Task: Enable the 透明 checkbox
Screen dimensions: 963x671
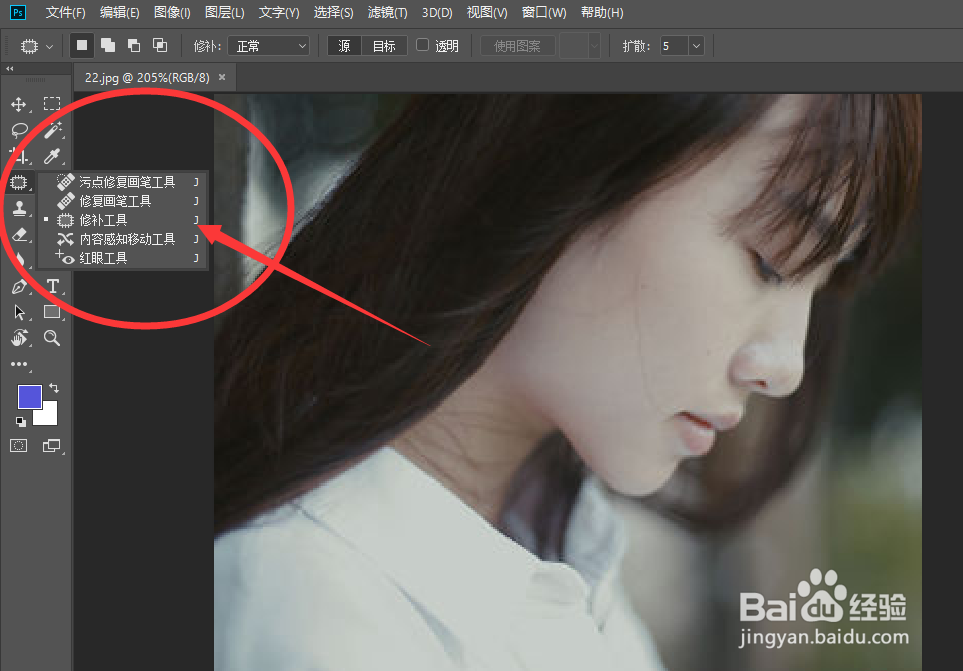Action: click(423, 45)
